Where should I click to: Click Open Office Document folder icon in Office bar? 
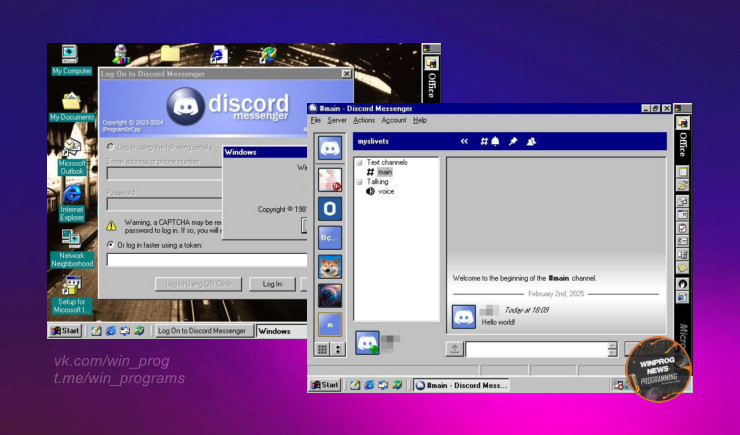[683, 185]
